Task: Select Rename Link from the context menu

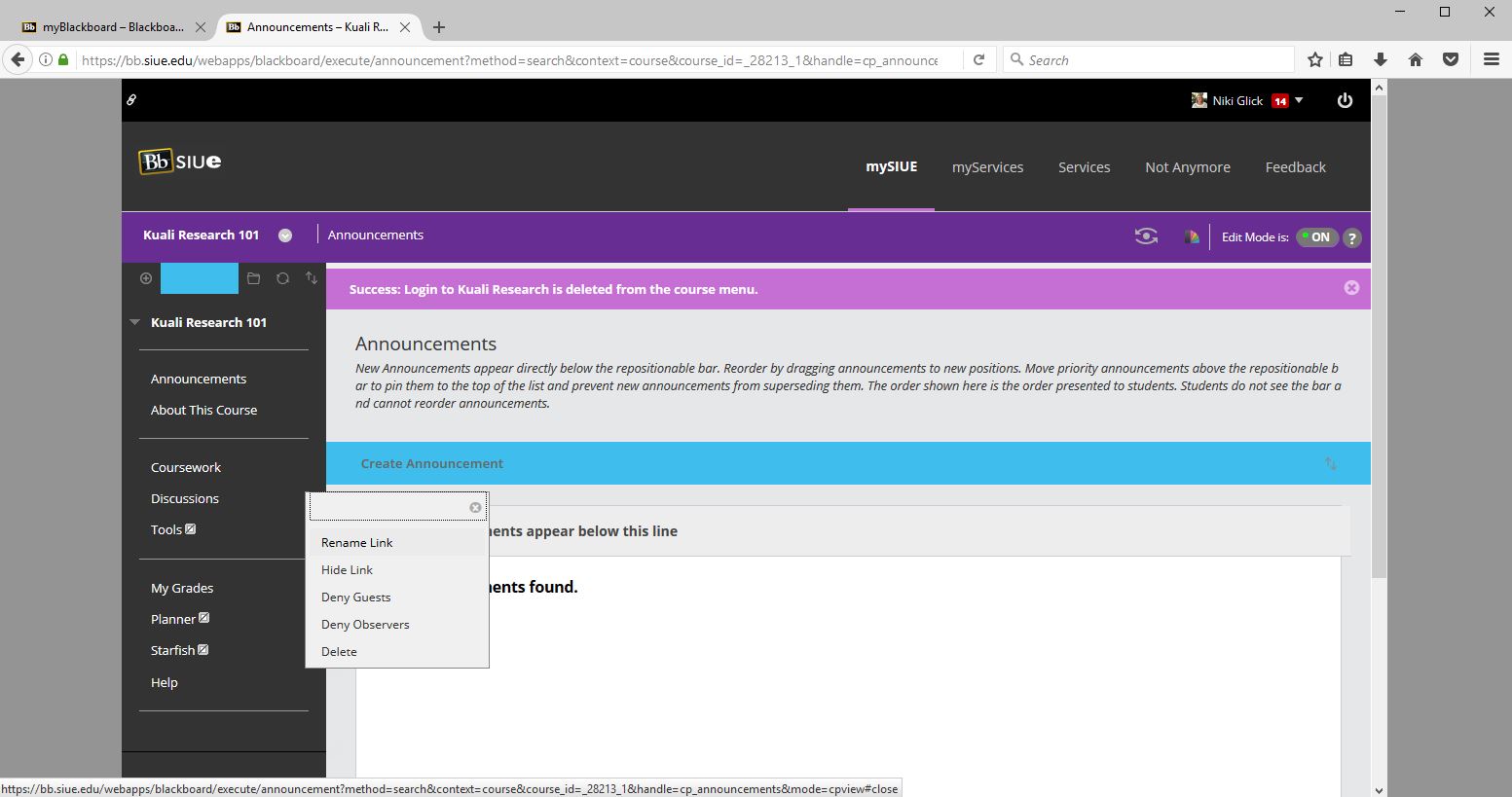Action: coord(357,543)
